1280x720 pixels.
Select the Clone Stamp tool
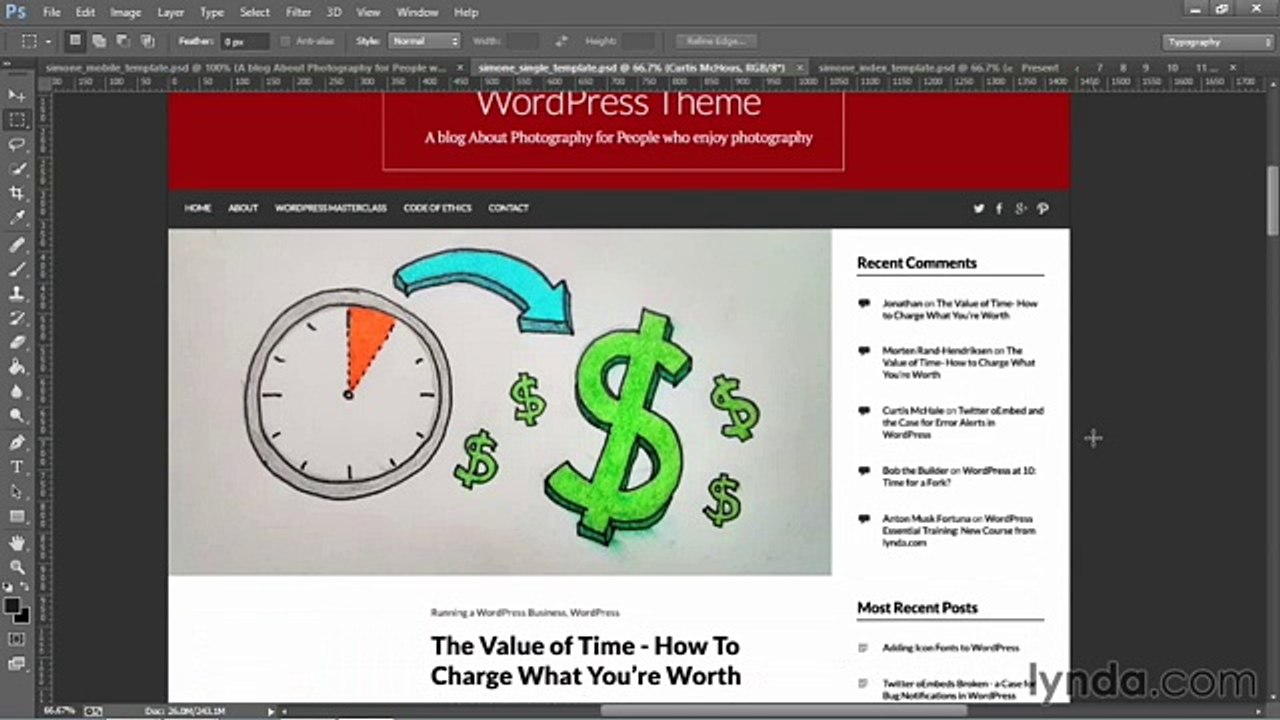coord(17,294)
